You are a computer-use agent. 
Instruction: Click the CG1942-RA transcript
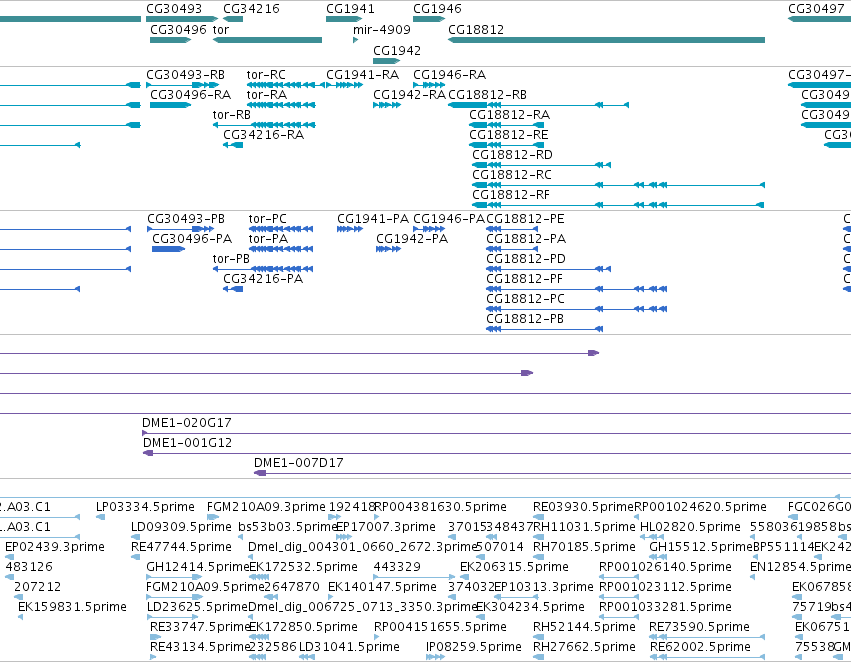[x=387, y=105]
